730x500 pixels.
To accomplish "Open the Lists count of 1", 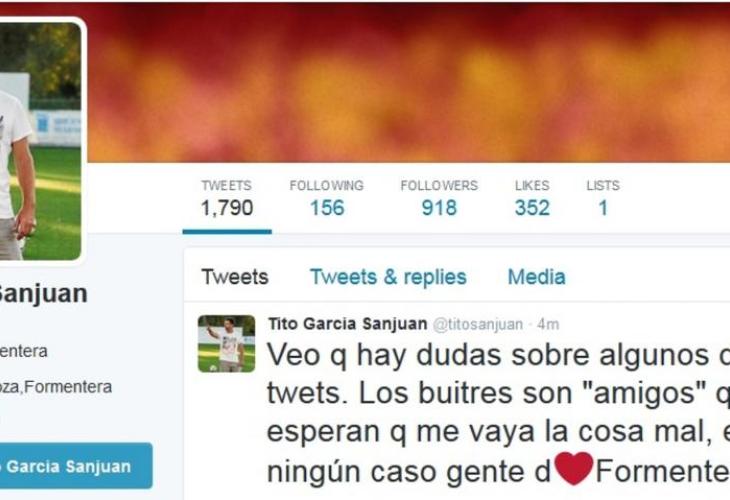I will (603, 198).
